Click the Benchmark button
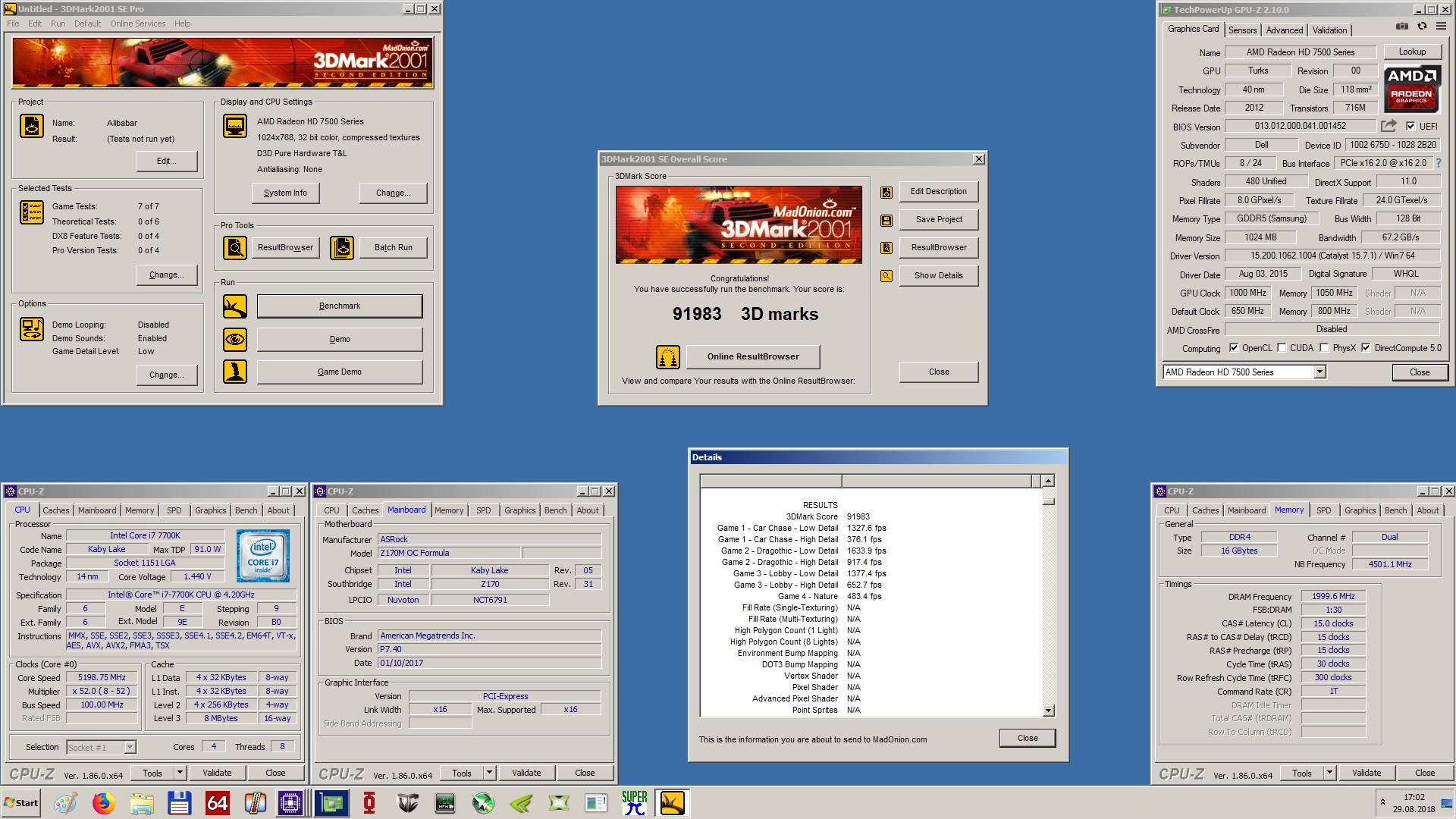This screenshot has width=1456, height=819. pos(340,306)
